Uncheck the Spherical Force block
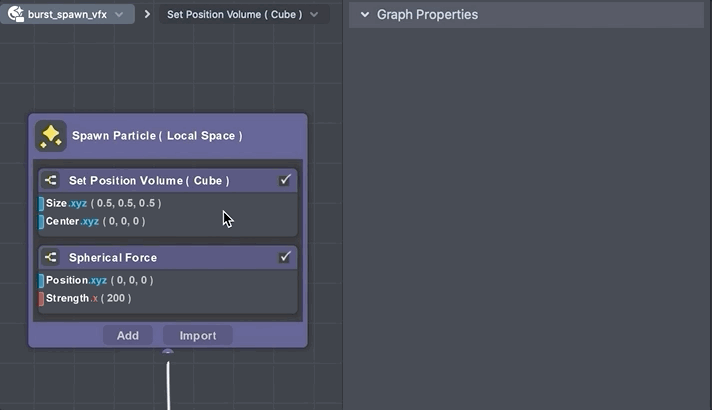The image size is (712, 410). (285, 258)
